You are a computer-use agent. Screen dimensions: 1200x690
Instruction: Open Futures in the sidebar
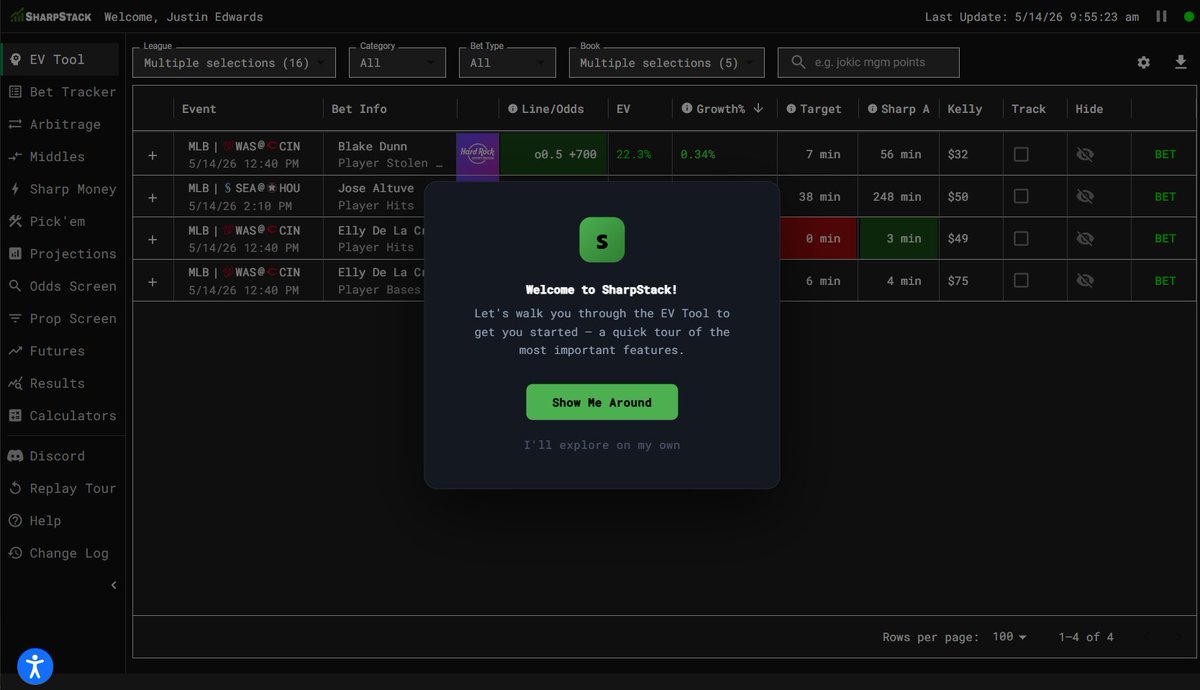tap(60, 351)
